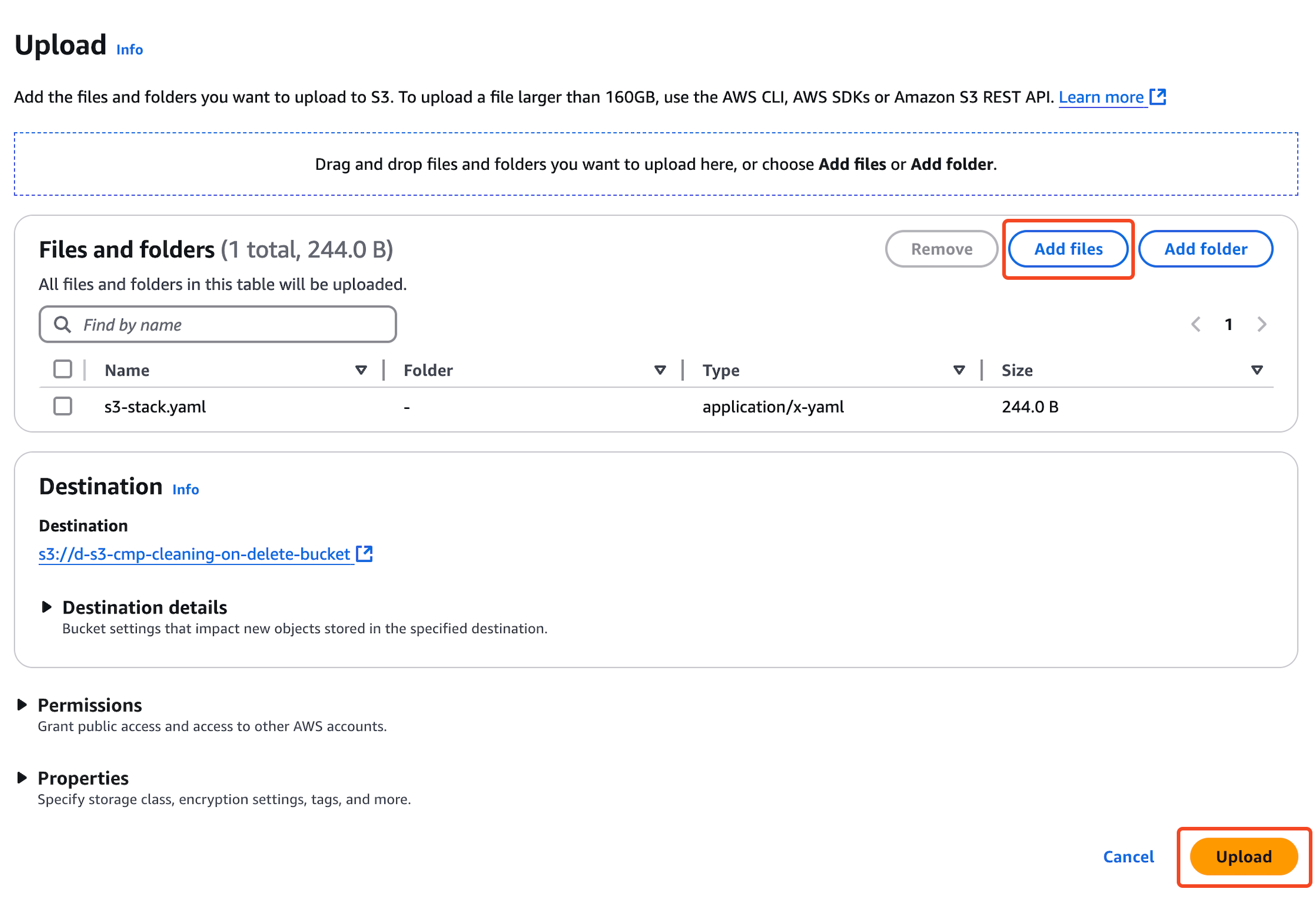Sort by Folder column arrow icon
This screenshot has width=1316, height=904.
pos(660,370)
